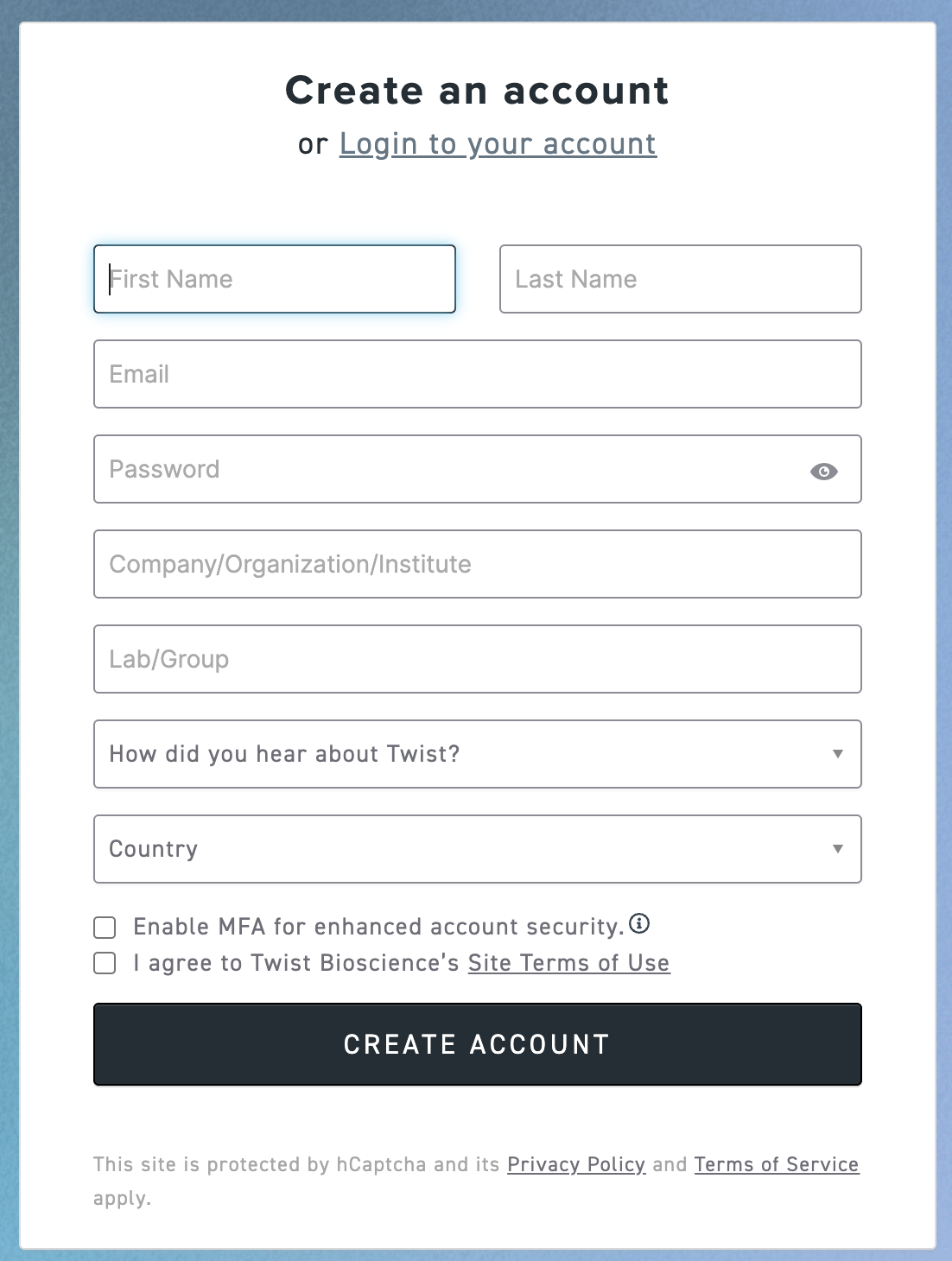Click the 'Create an account' heading

(477, 89)
